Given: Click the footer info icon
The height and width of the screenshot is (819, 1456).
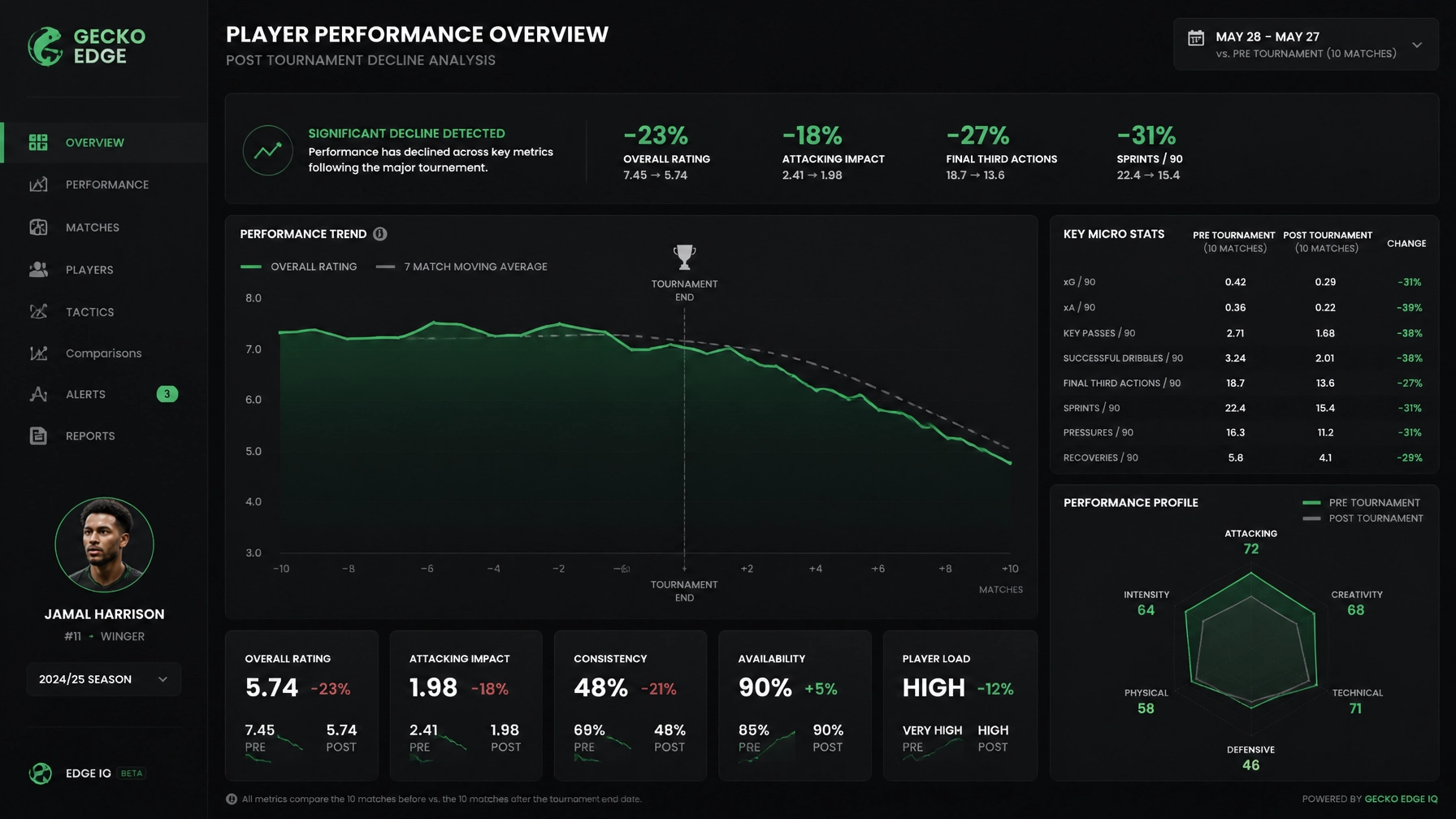Looking at the screenshot, I should point(232,799).
